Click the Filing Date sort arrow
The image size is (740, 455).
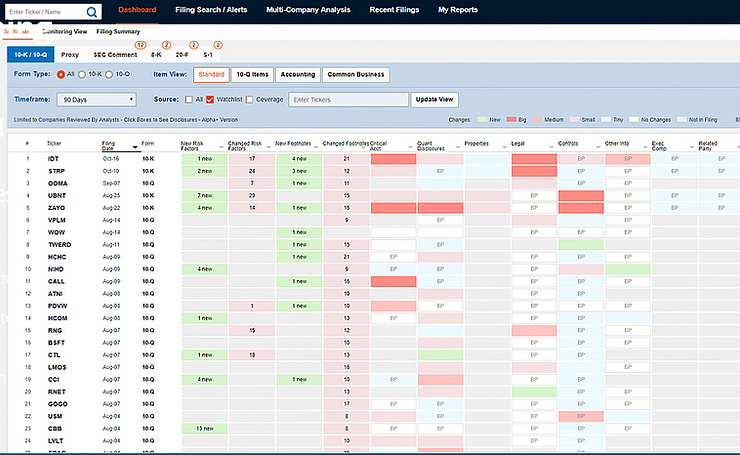[135, 148]
